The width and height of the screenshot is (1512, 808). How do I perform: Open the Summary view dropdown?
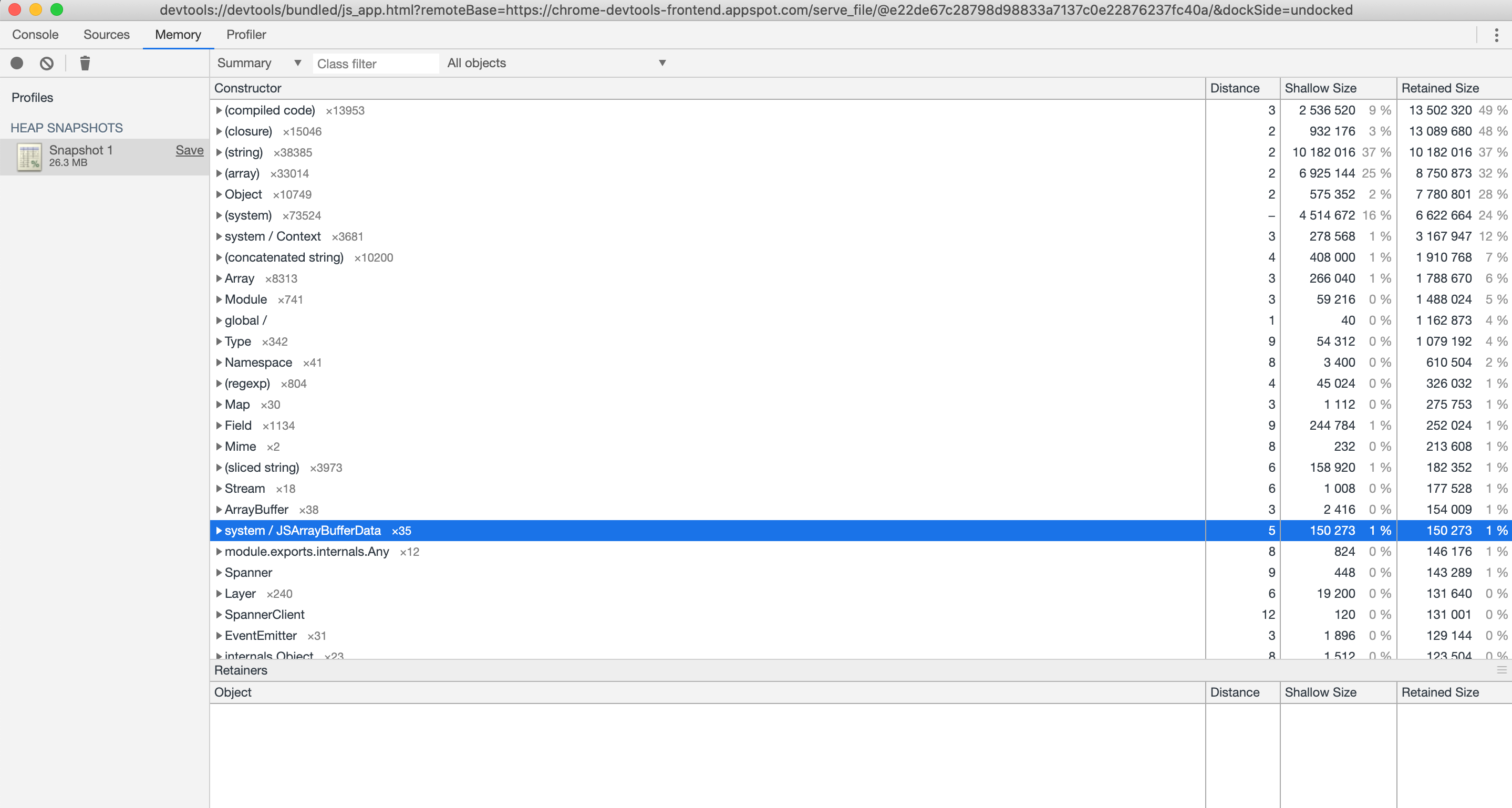[x=258, y=63]
